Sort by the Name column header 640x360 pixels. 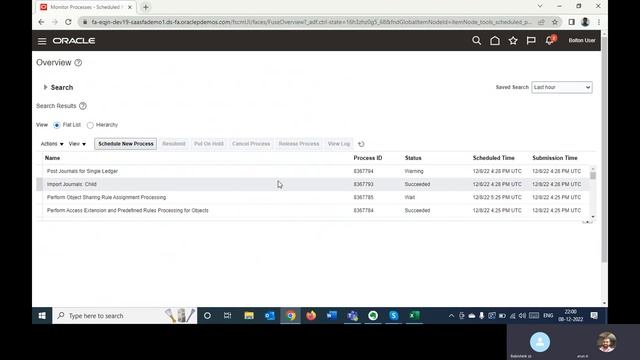[x=52, y=158]
